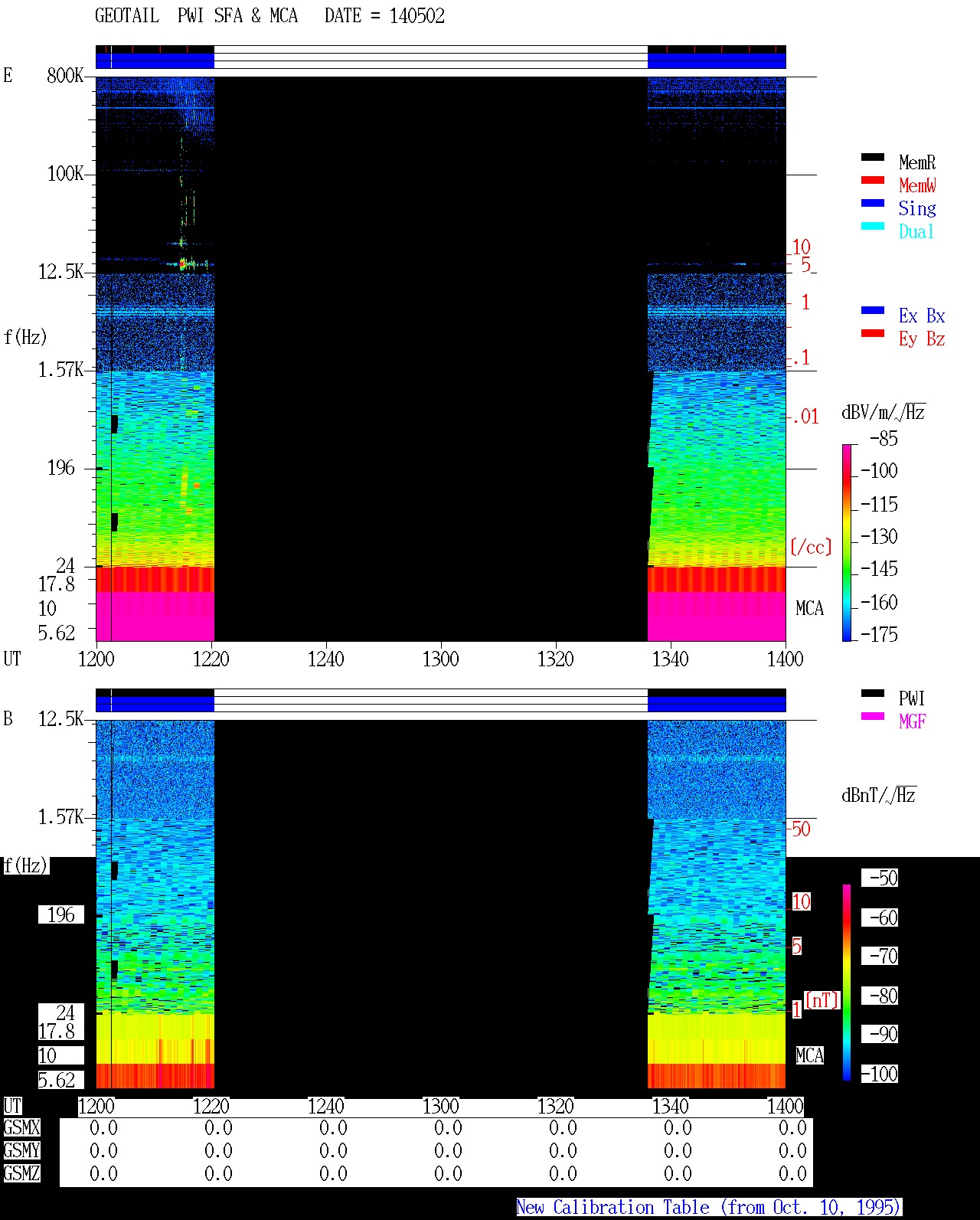Image resolution: width=980 pixels, height=1220 pixels.
Task: Click the 'GSMZ' row label
Action: point(21,1173)
